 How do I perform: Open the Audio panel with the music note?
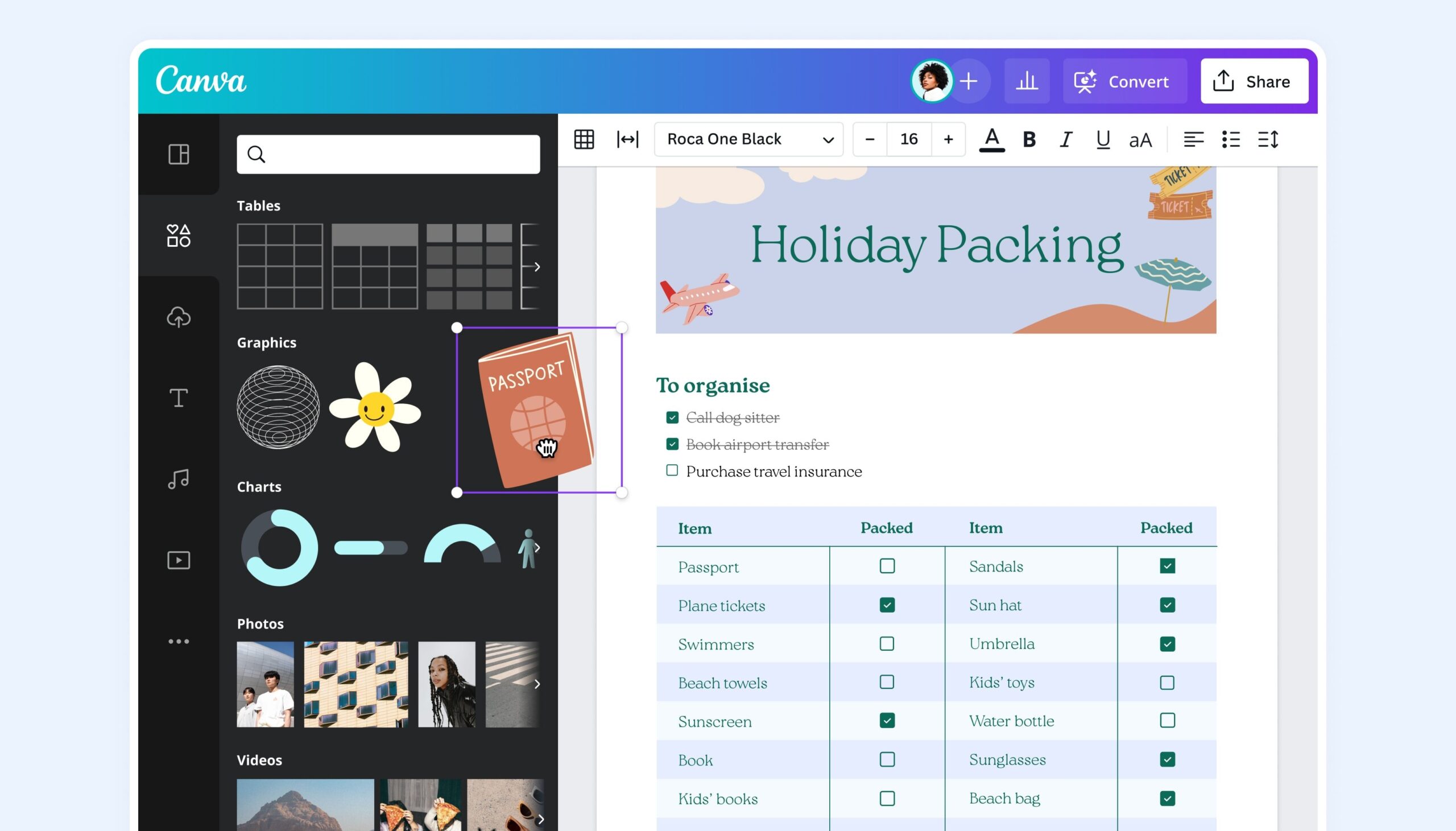179,479
